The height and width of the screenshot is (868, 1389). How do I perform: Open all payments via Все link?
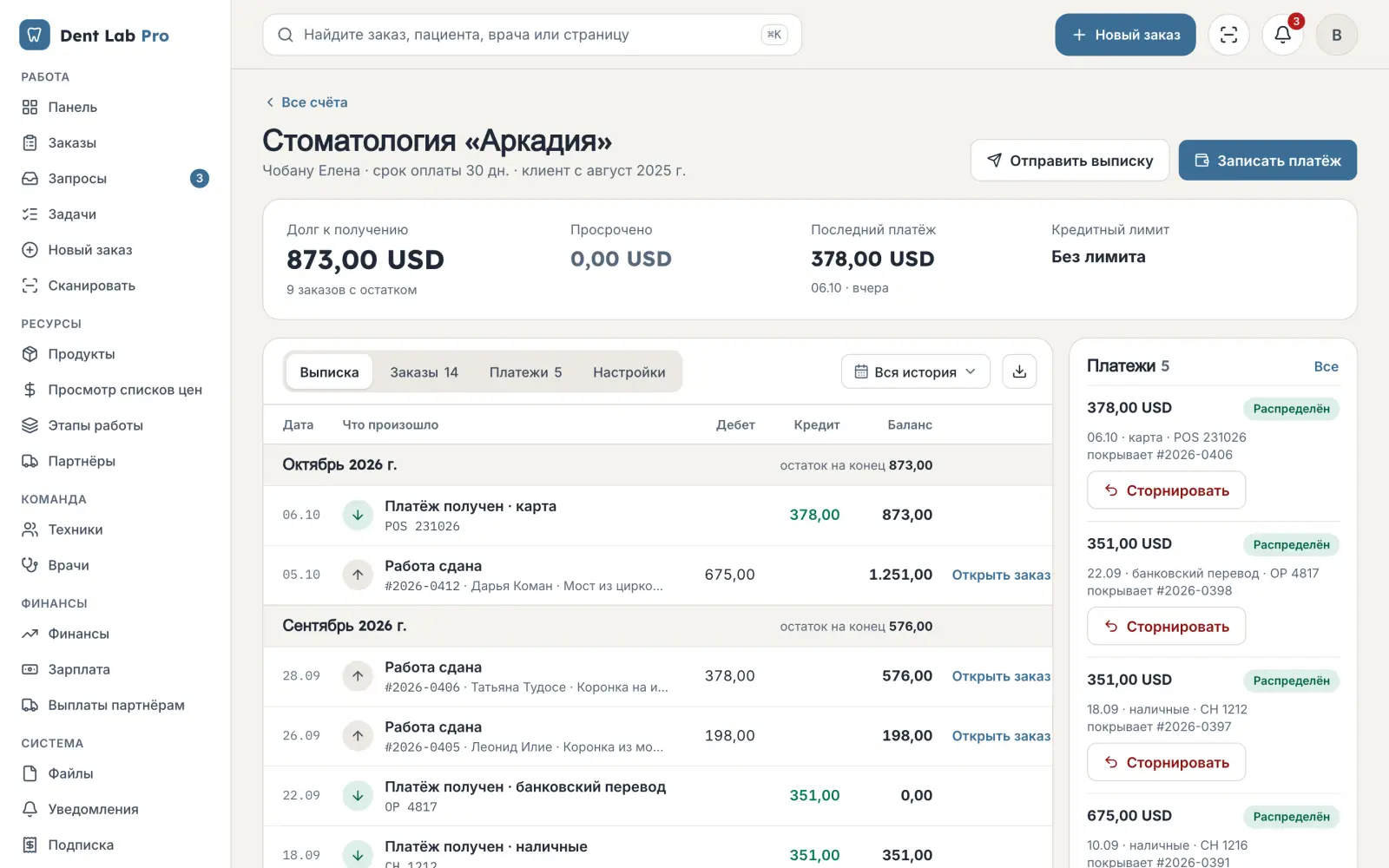(1326, 366)
